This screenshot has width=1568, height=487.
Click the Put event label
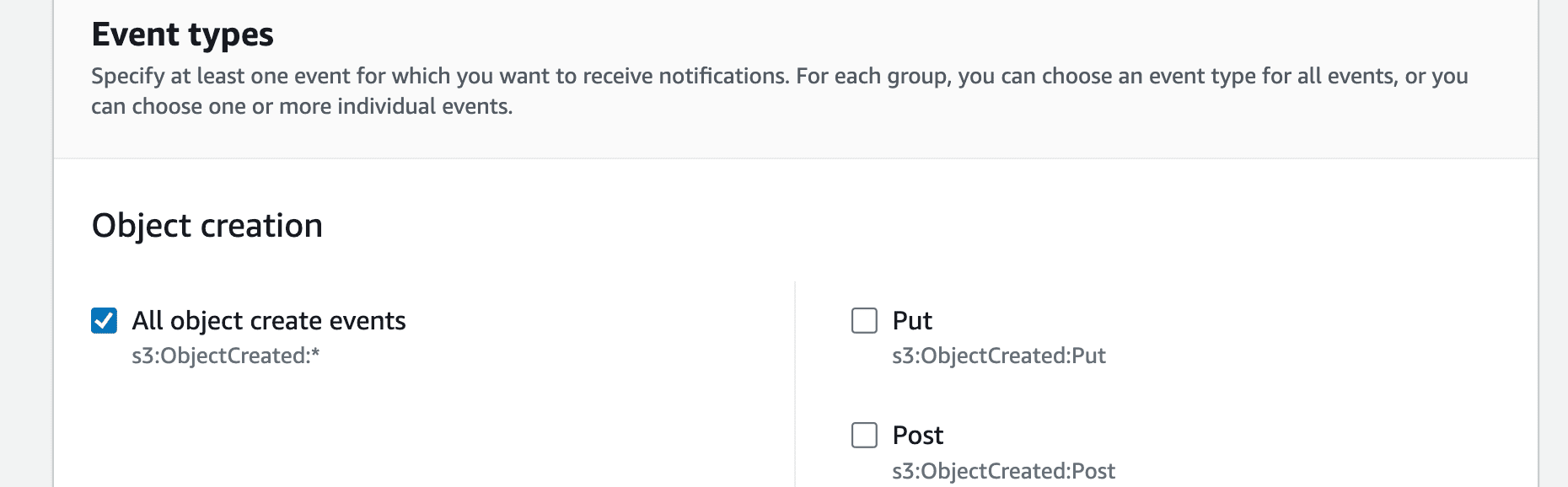click(x=912, y=321)
